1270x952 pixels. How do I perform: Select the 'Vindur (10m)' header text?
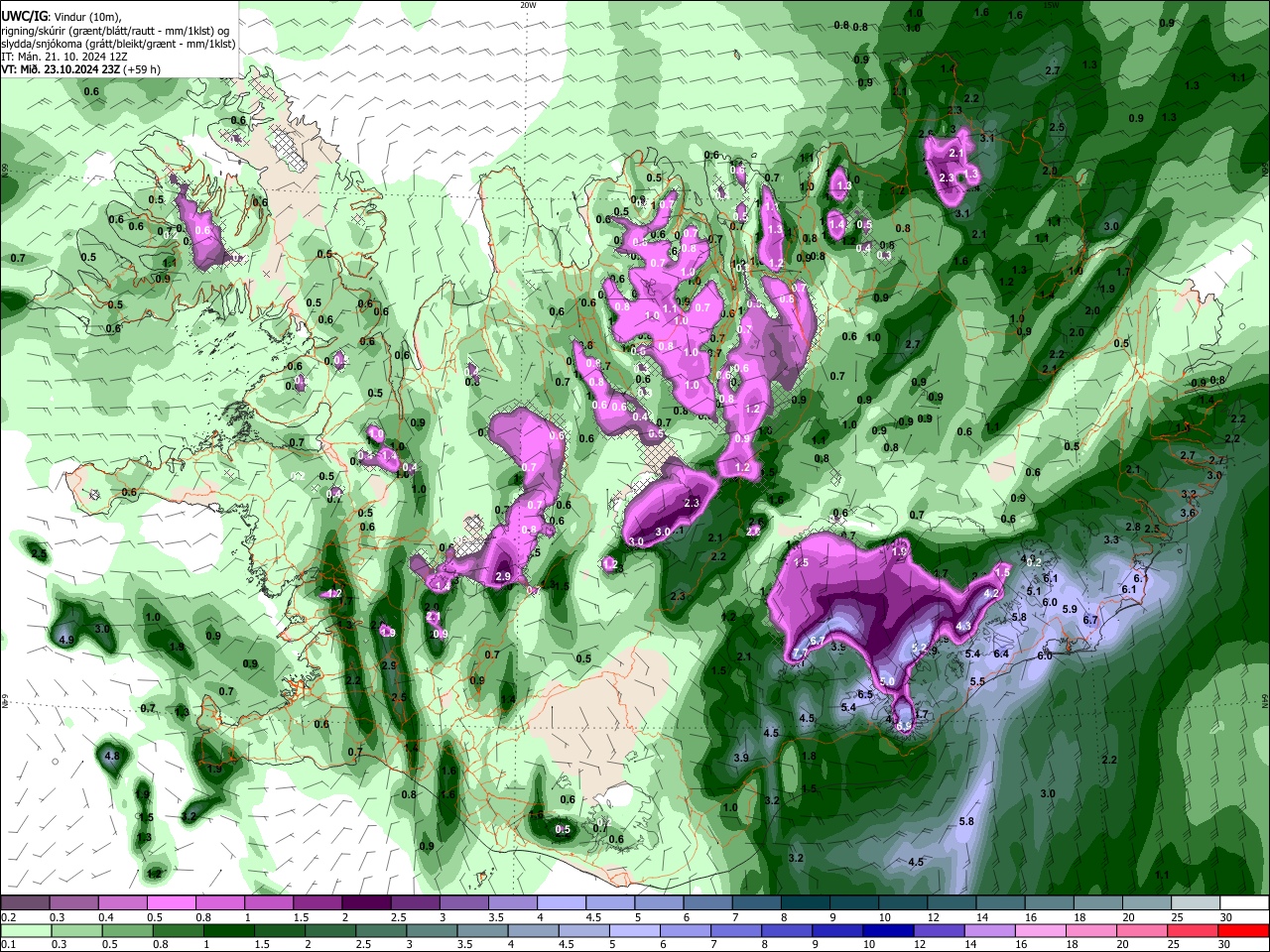[86, 17]
